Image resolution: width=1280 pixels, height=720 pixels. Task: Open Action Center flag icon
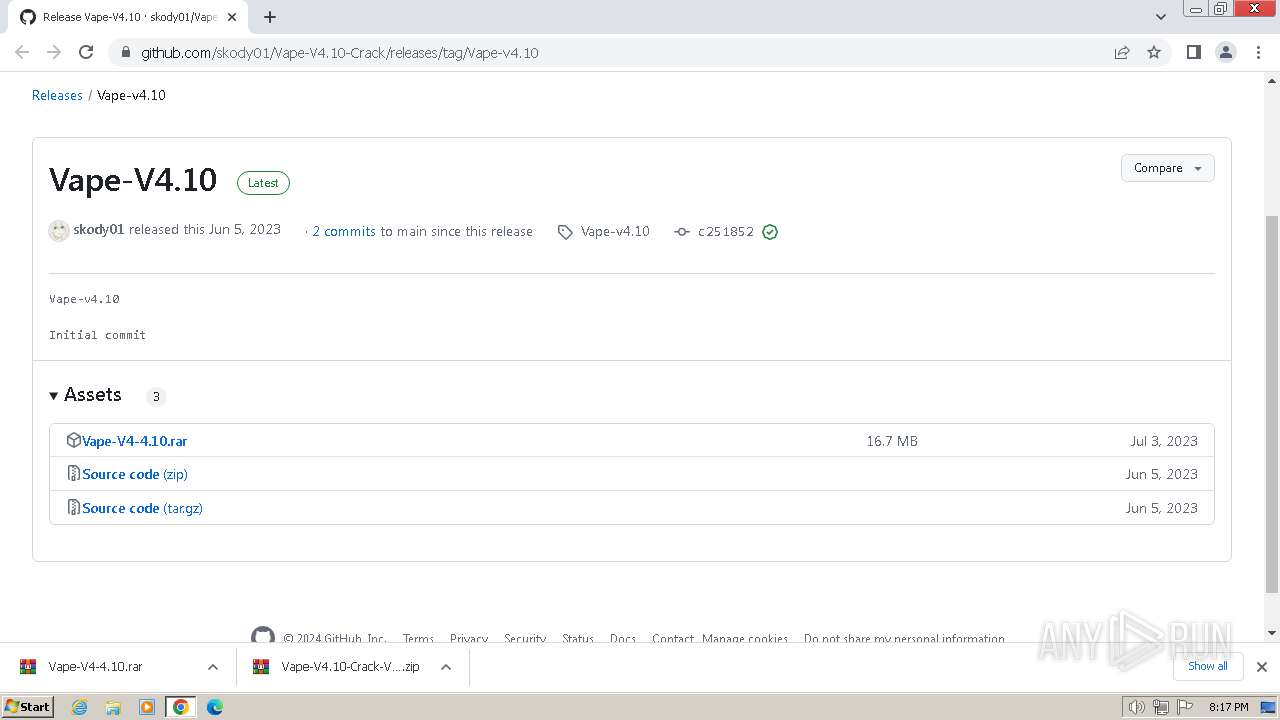click(1184, 707)
